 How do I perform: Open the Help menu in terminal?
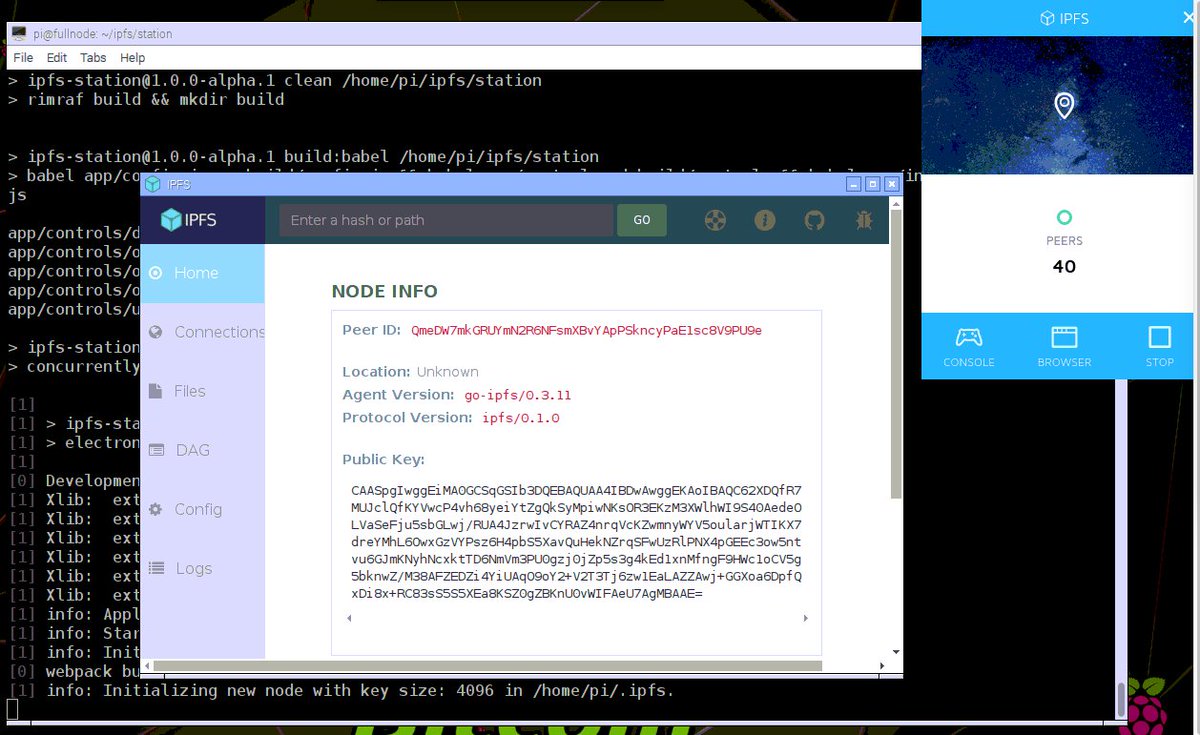[133, 58]
